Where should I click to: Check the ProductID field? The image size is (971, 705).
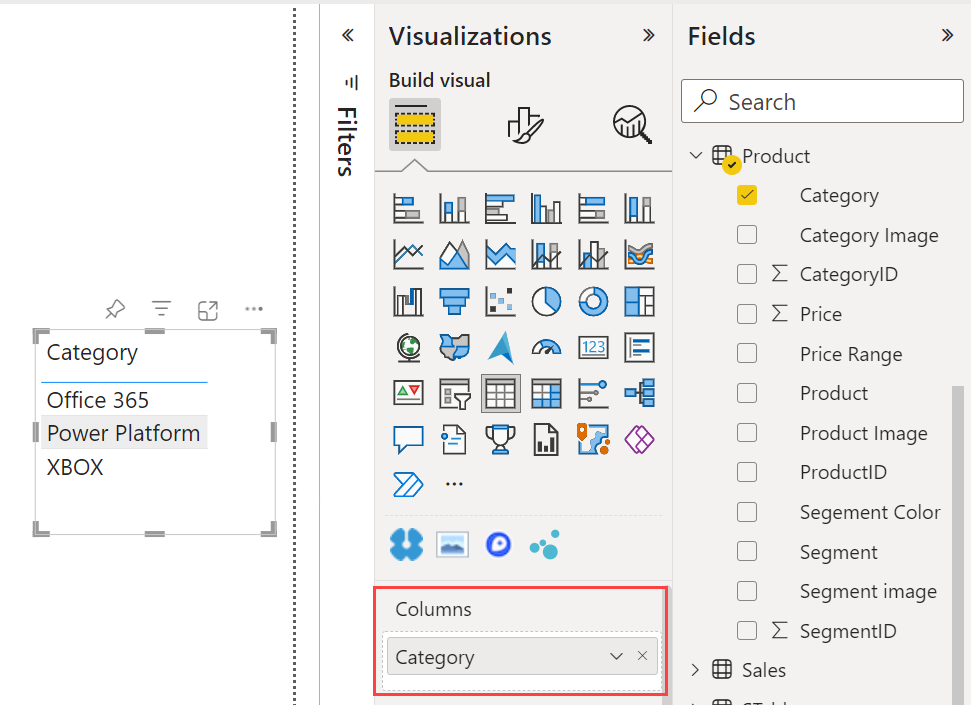coord(747,472)
